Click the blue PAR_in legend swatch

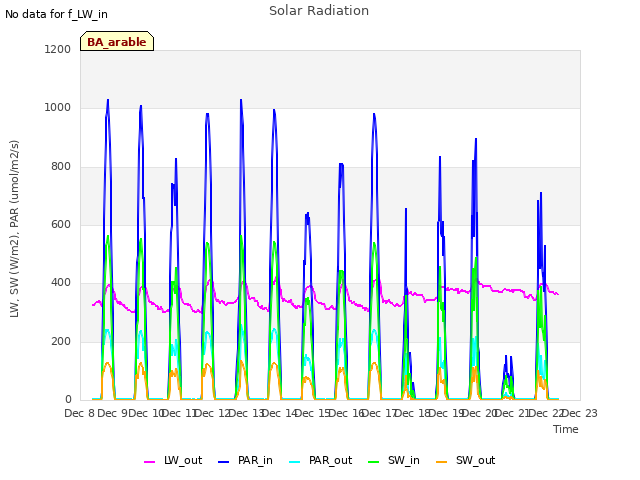[x=224, y=462]
